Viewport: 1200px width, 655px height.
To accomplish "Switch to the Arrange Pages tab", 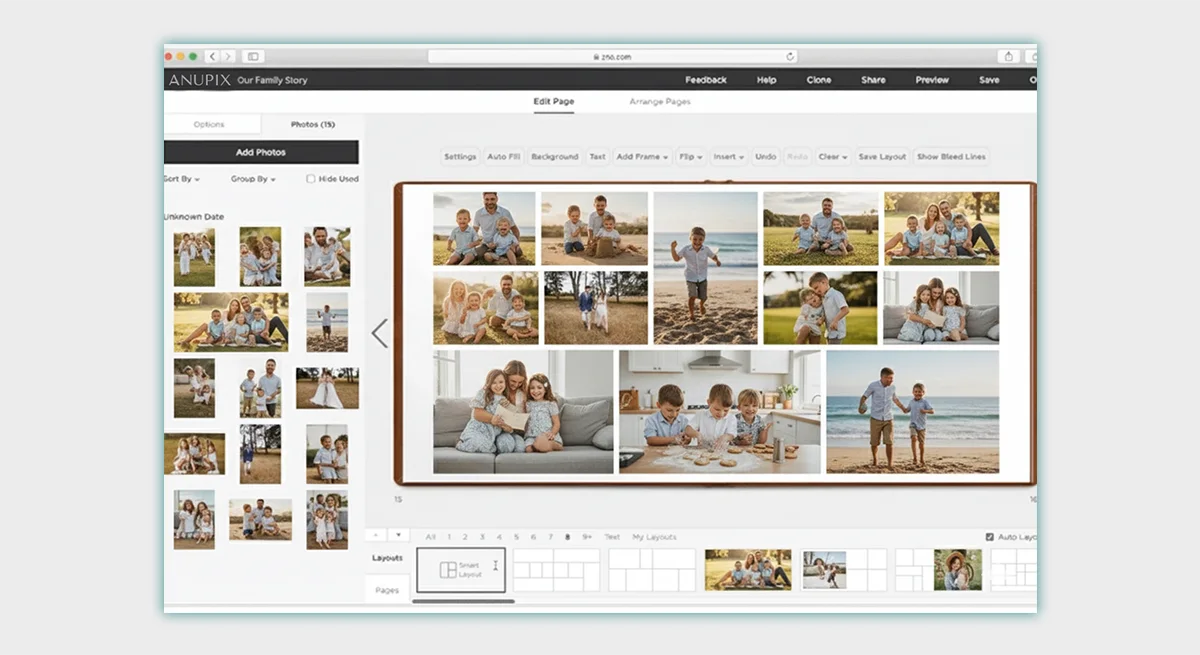I will click(x=659, y=102).
